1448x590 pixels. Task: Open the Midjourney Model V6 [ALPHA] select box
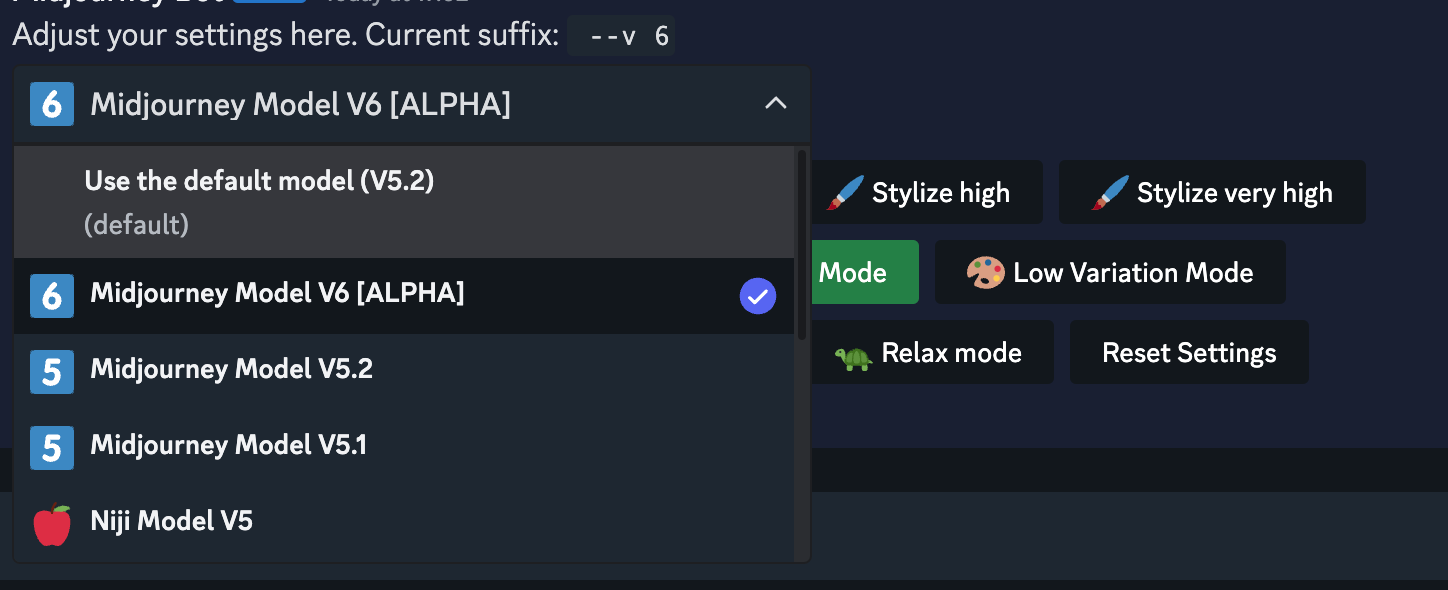click(x=412, y=104)
